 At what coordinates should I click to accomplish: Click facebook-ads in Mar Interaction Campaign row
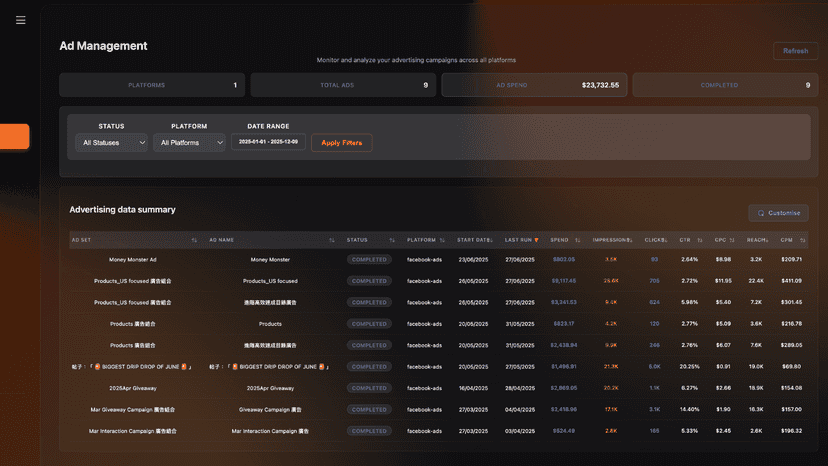pos(424,431)
